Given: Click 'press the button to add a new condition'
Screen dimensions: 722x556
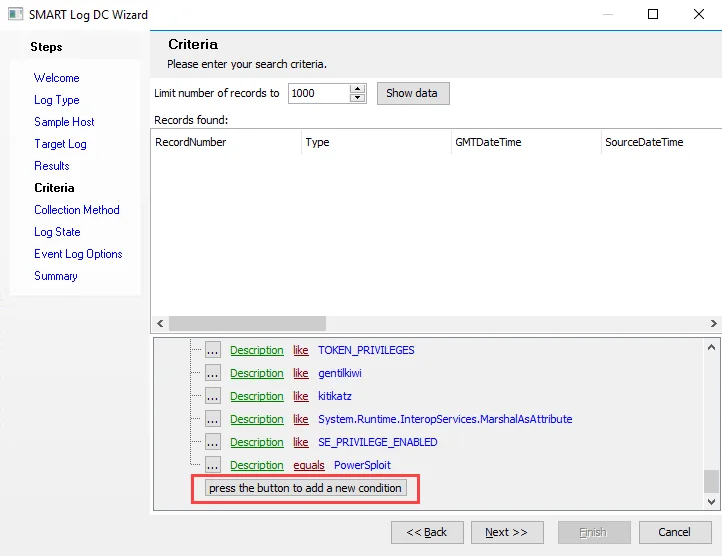Looking at the screenshot, I should [x=306, y=488].
